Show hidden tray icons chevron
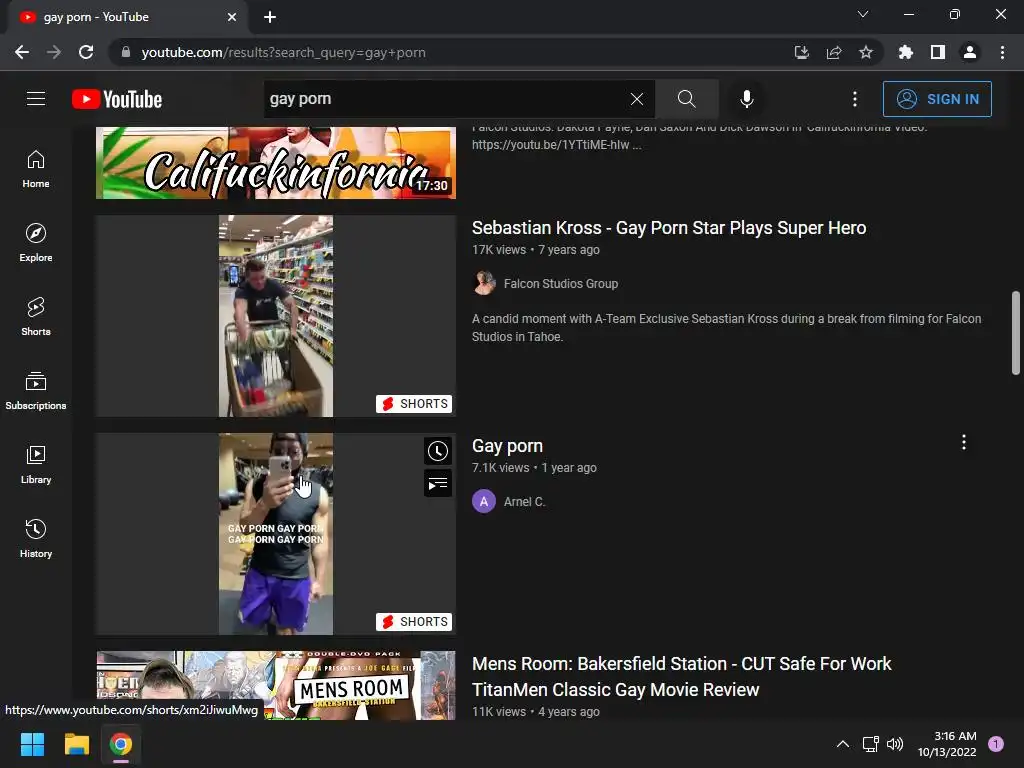The image size is (1024, 768). point(843,744)
